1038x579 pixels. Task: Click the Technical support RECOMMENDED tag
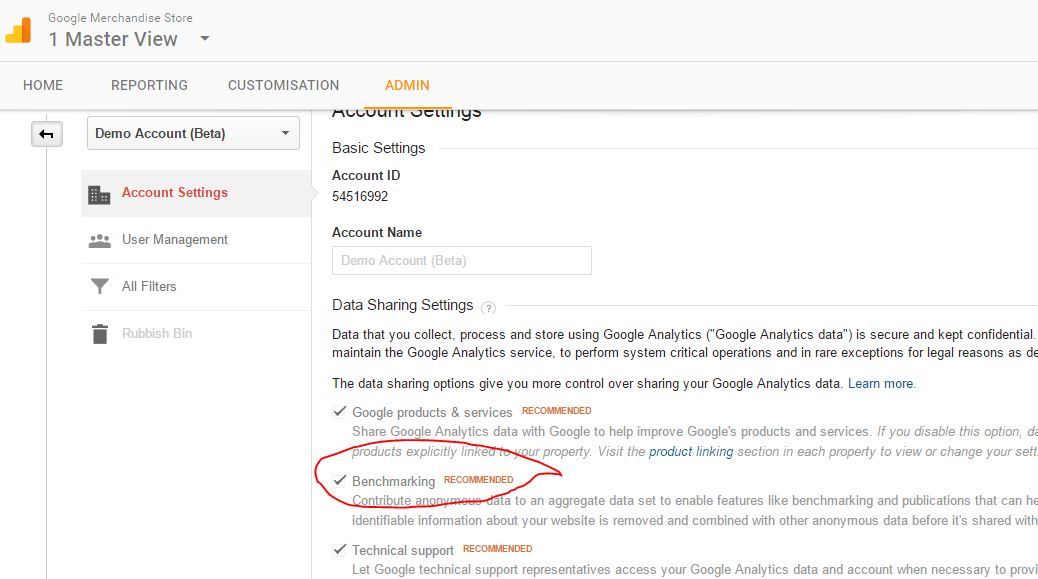[x=498, y=549]
